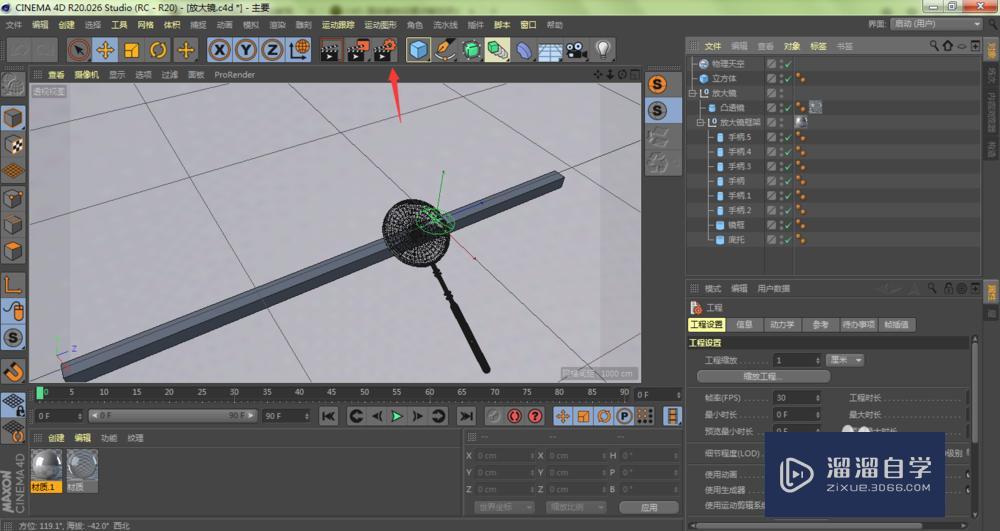Toggle the Z axis lock
1000x531 pixels.
coord(272,50)
